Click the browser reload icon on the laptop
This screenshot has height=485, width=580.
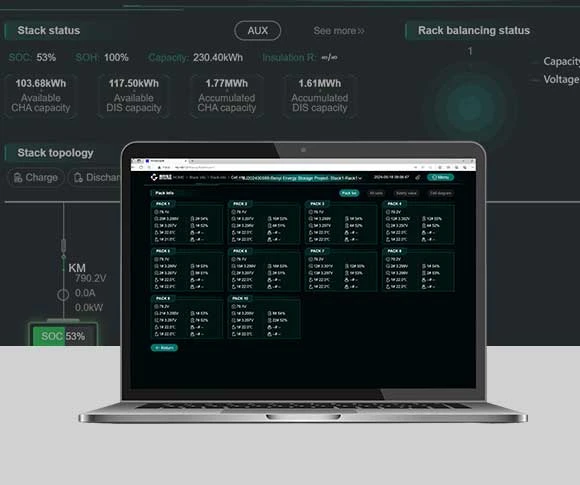pos(141,167)
